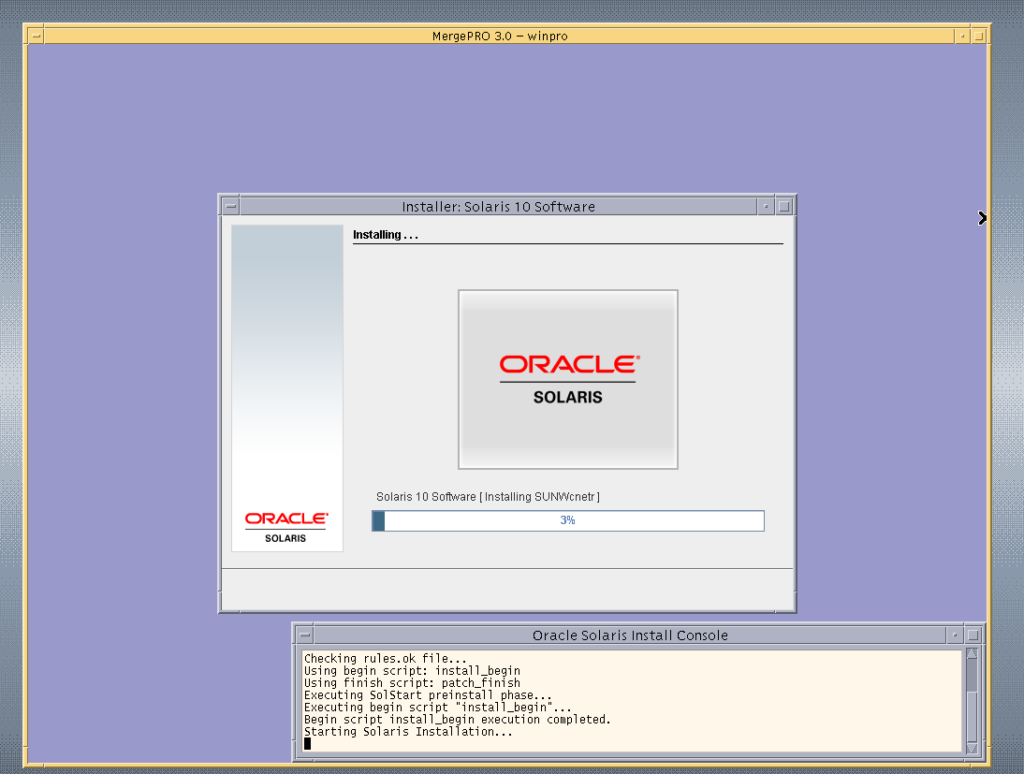Click the MergePRO 3.0 title bar
The image size is (1024, 774).
pos(500,36)
